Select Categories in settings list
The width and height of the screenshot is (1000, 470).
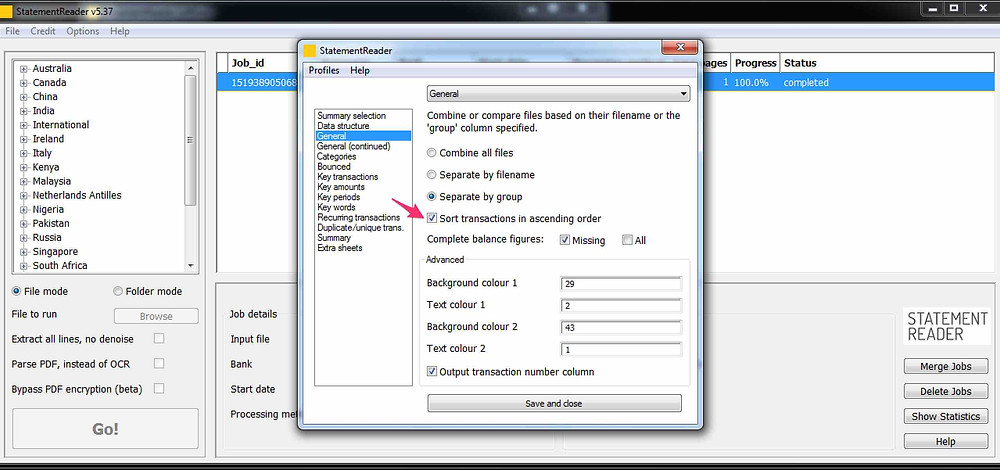click(x=336, y=156)
